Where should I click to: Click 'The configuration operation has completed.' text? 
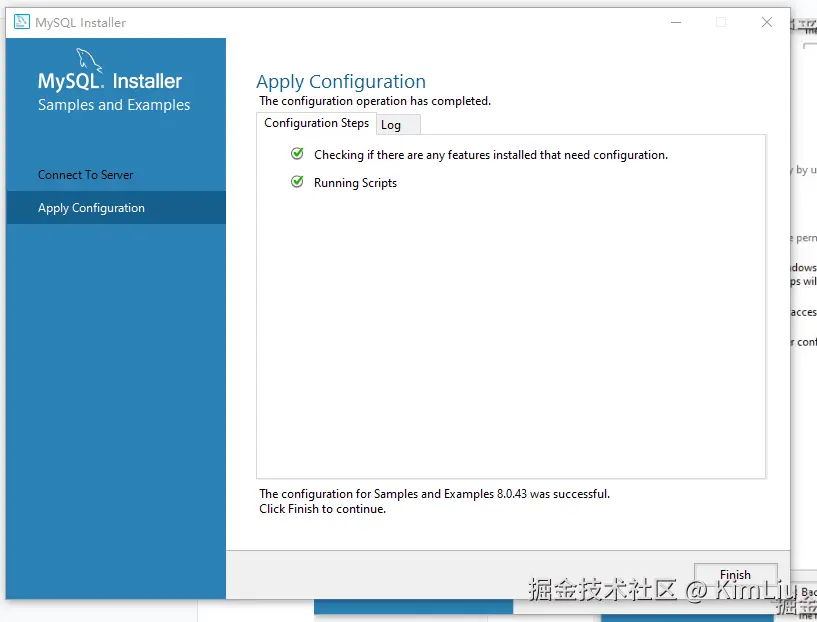pyautogui.click(x=375, y=101)
